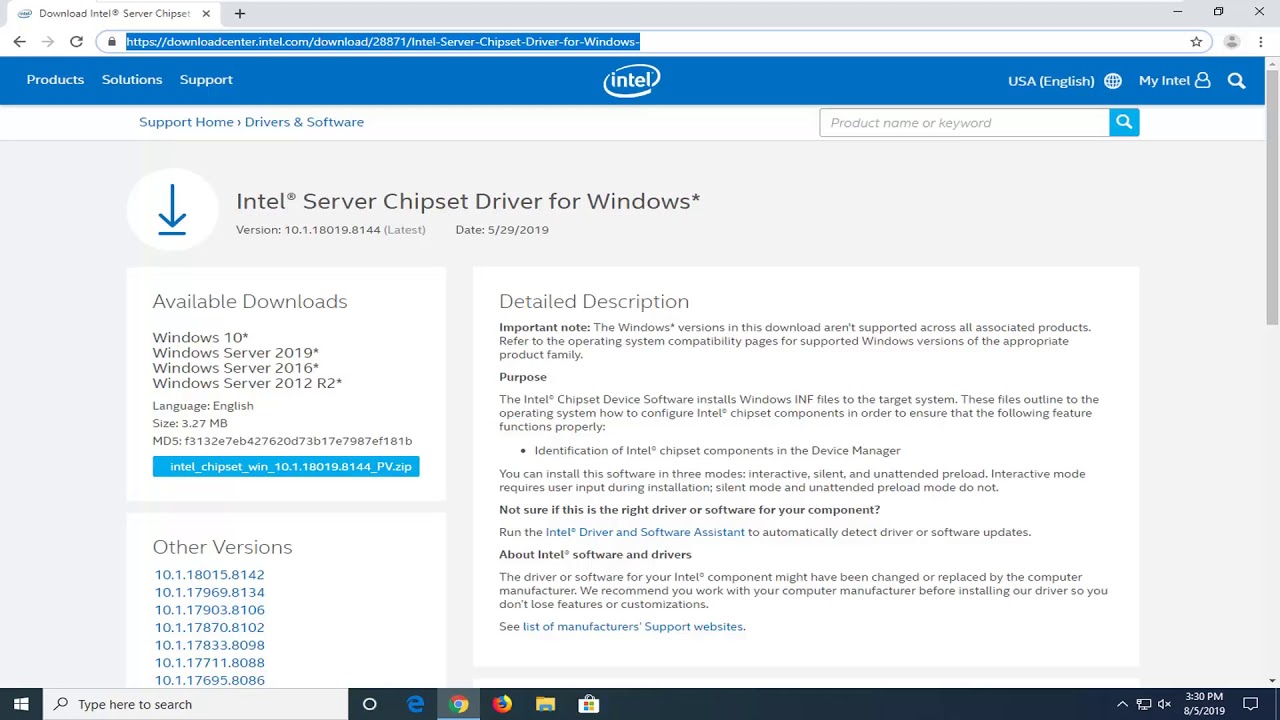The image size is (1280, 720).
Task: Open region selector globe icon
Action: (1113, 81)
